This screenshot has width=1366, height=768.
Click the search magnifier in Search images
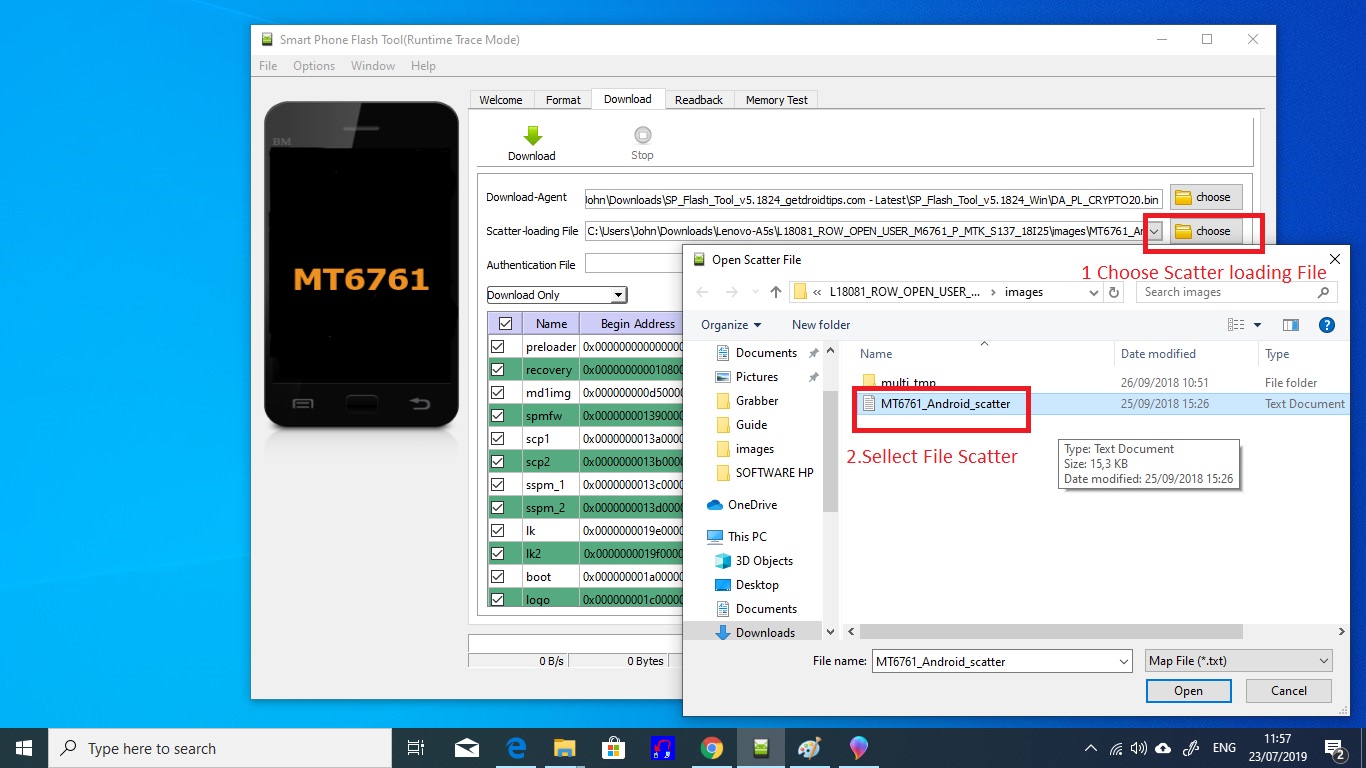tap(1323, 292)
